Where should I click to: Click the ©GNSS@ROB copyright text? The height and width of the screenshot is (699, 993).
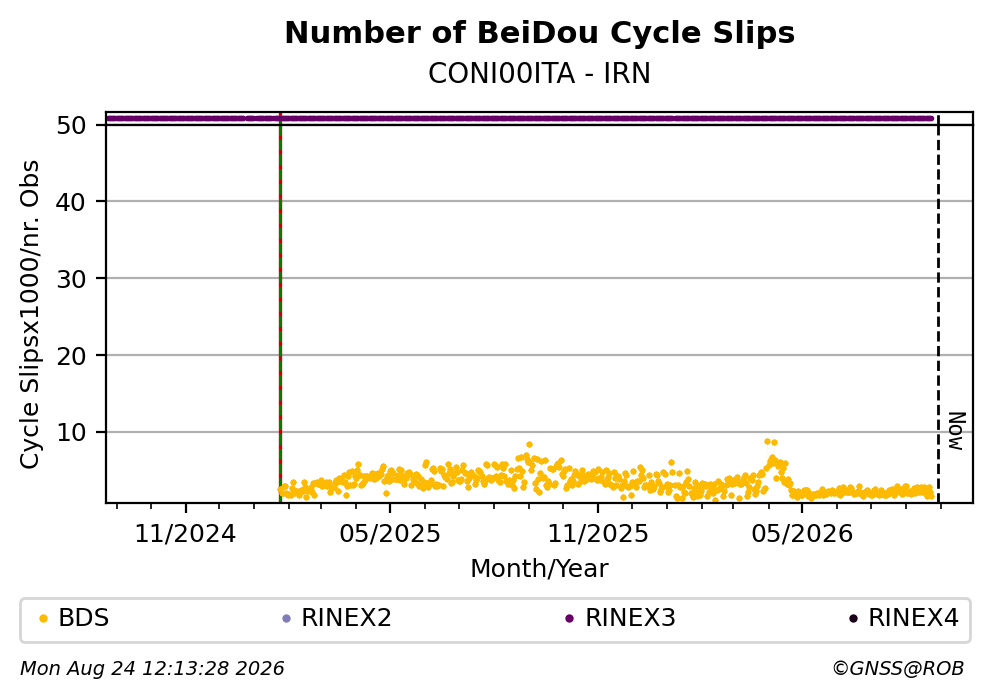click(x=898, y=669)
